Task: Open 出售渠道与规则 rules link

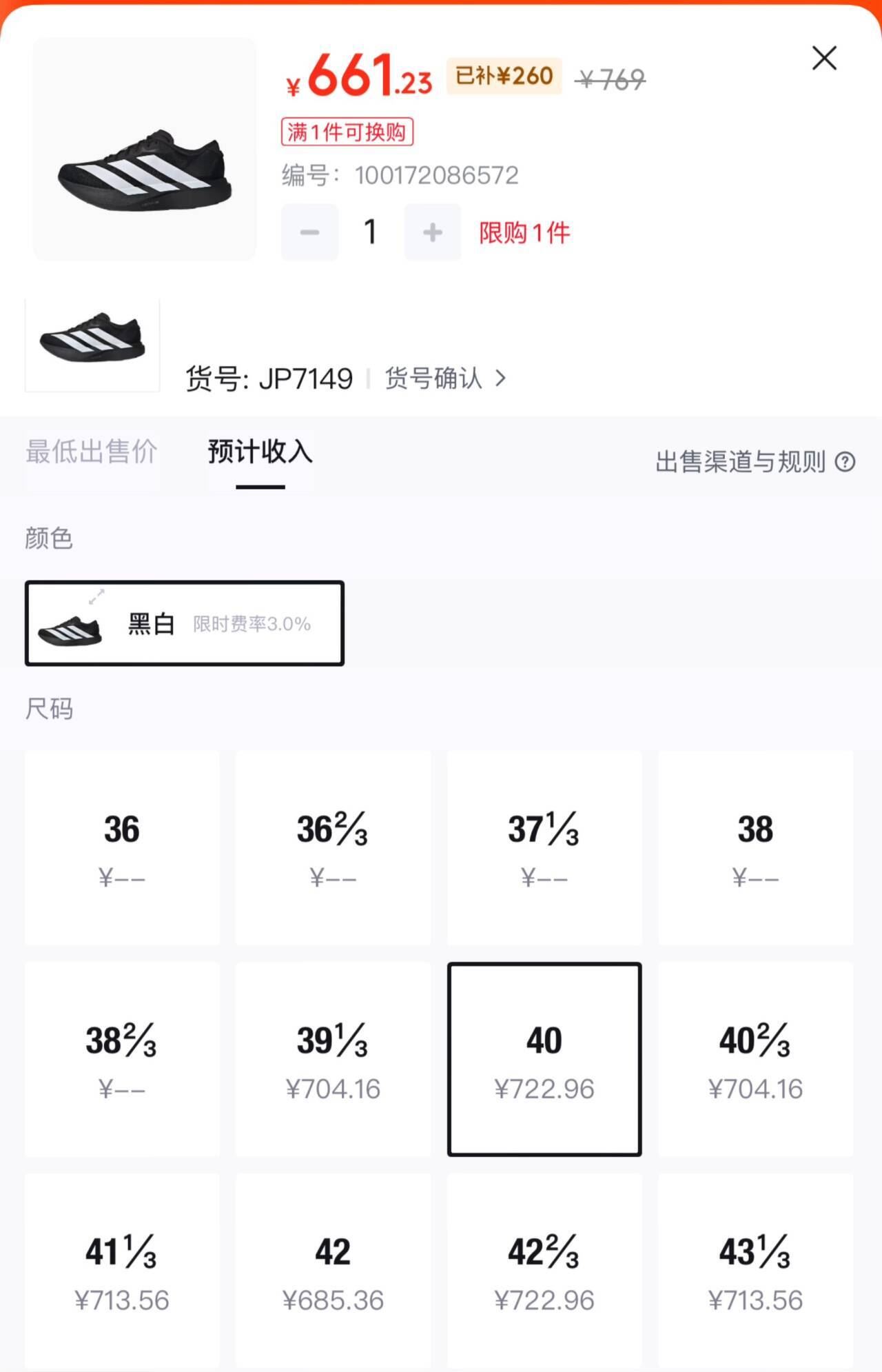Action: pyautogui.click(x=740, y=462)
